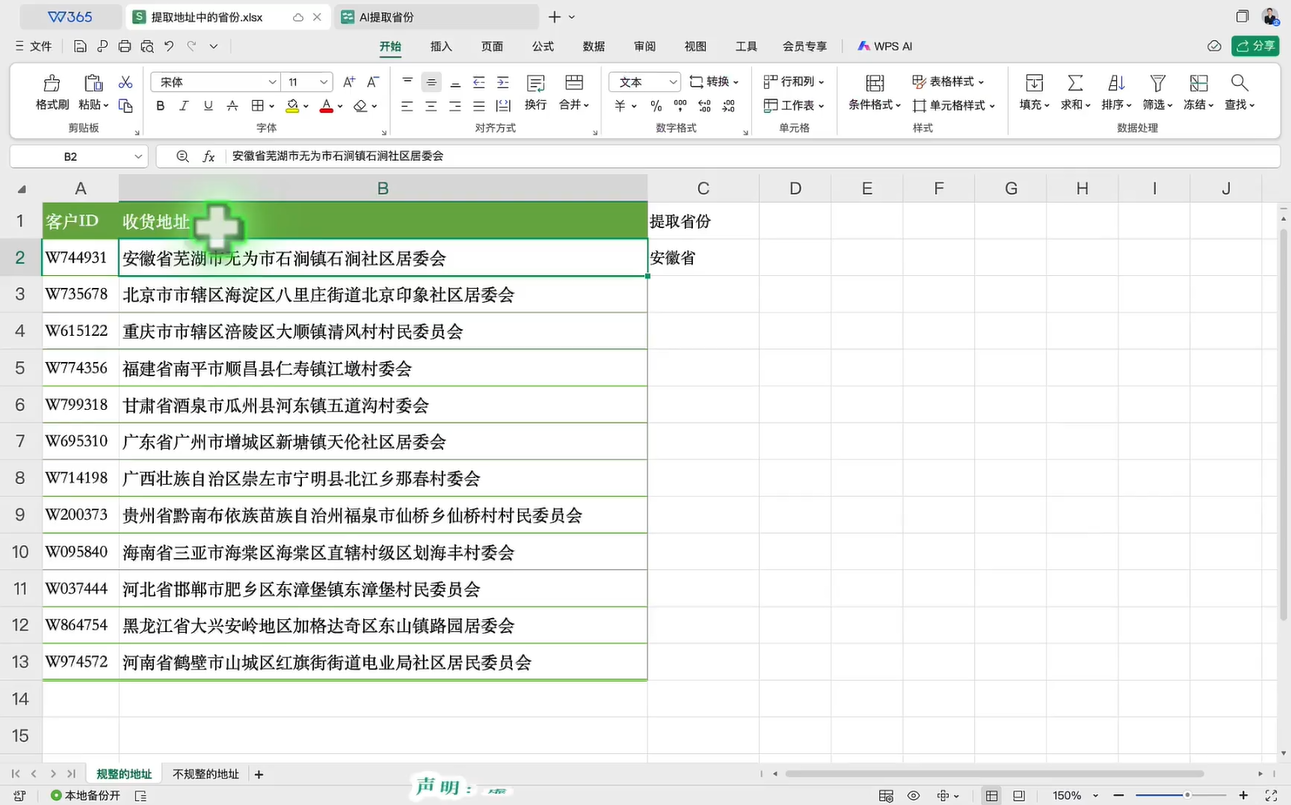Click the print icon in quick toolbar
This screenshot has height=805, width=1291.
click(125, 46)
